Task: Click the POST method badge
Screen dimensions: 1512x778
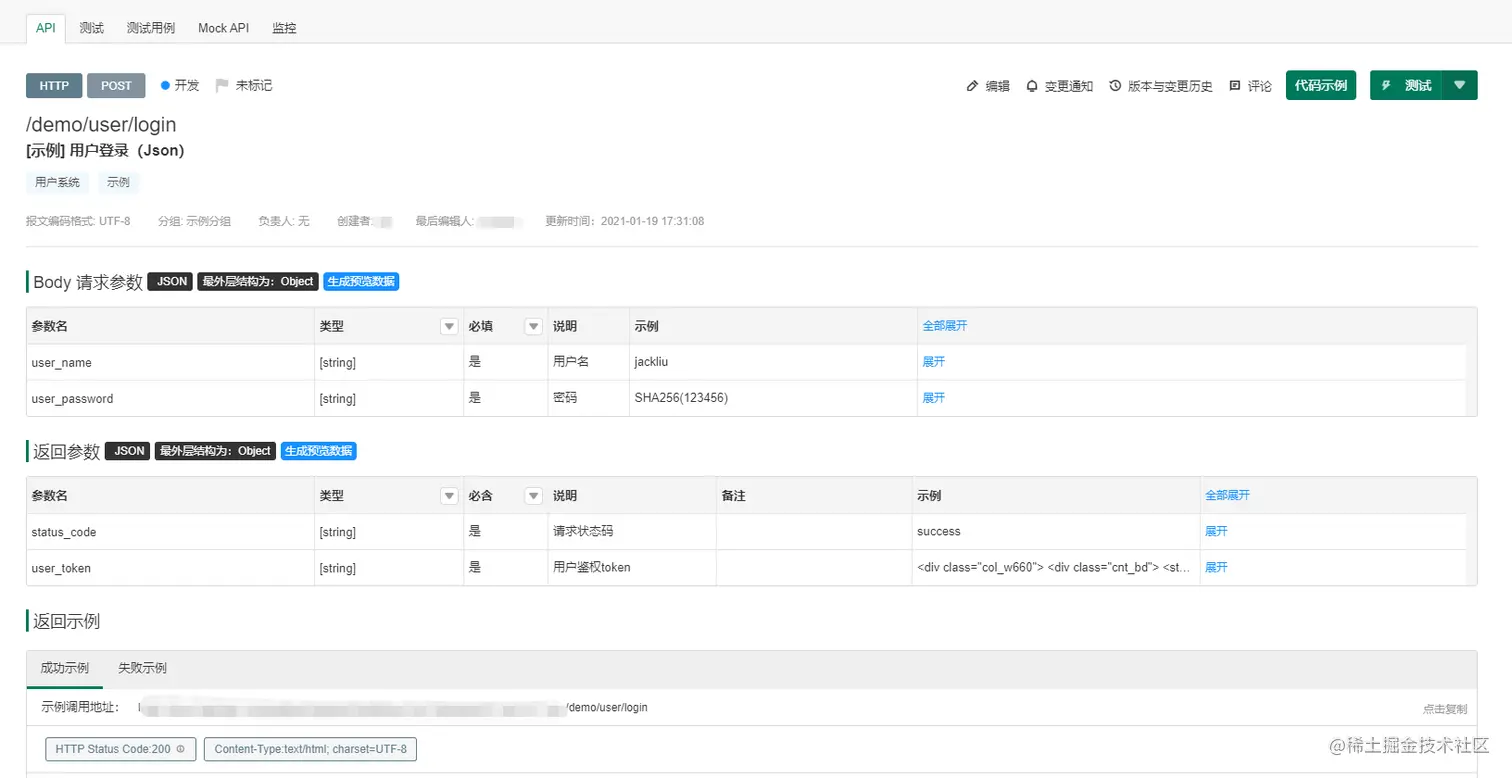Action: (x=116, y=86)
